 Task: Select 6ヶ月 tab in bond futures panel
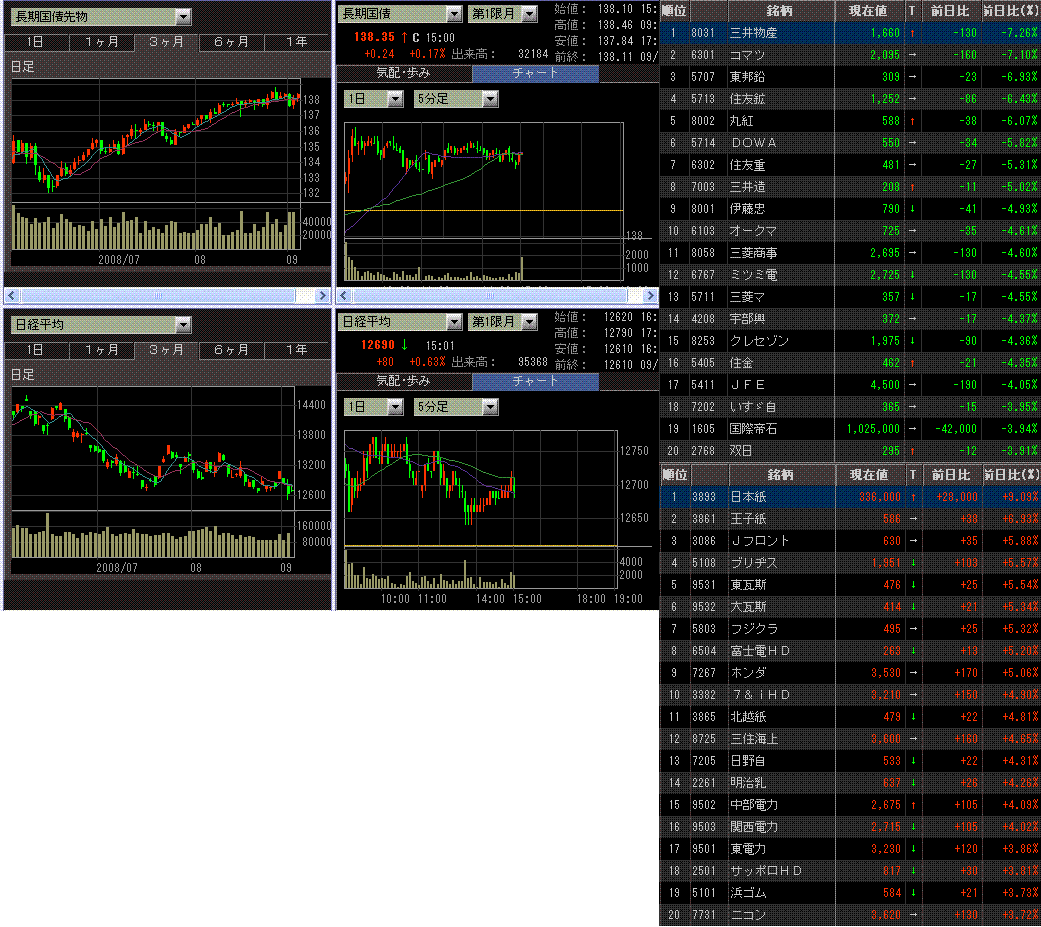pyautogui.click(x=231, y=42)
